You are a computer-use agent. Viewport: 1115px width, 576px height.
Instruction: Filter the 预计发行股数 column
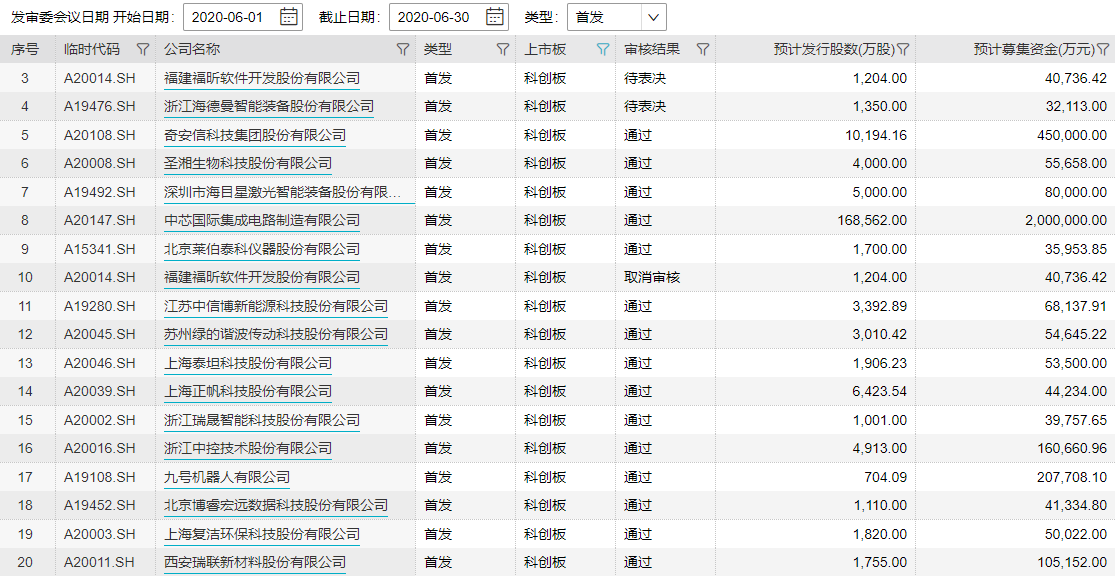click(903, 50)
